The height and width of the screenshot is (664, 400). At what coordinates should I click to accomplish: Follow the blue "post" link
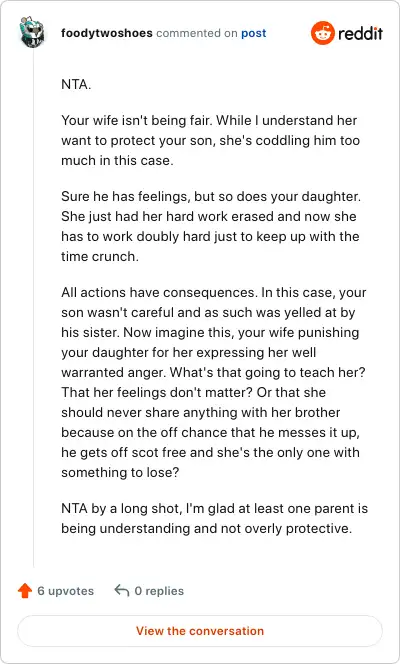[254, 33]
